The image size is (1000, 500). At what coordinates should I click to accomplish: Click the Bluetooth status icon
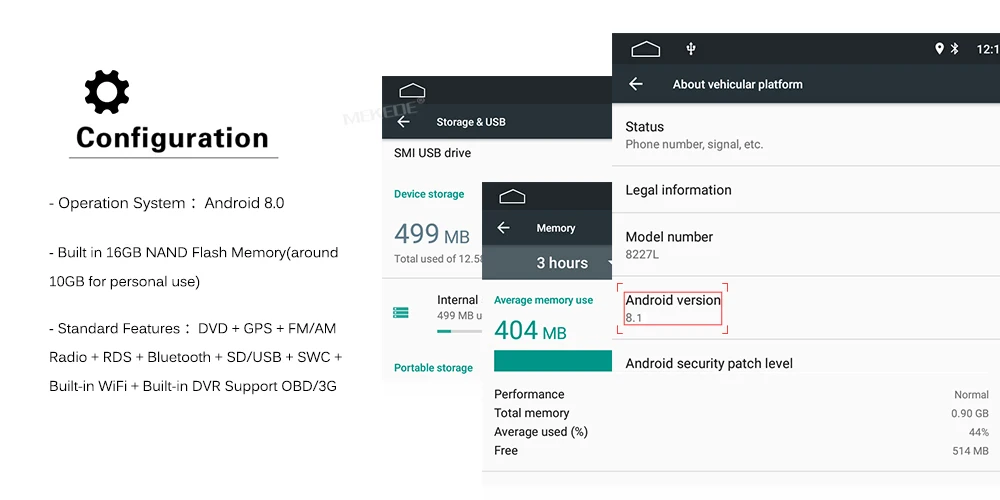point(955,48)
